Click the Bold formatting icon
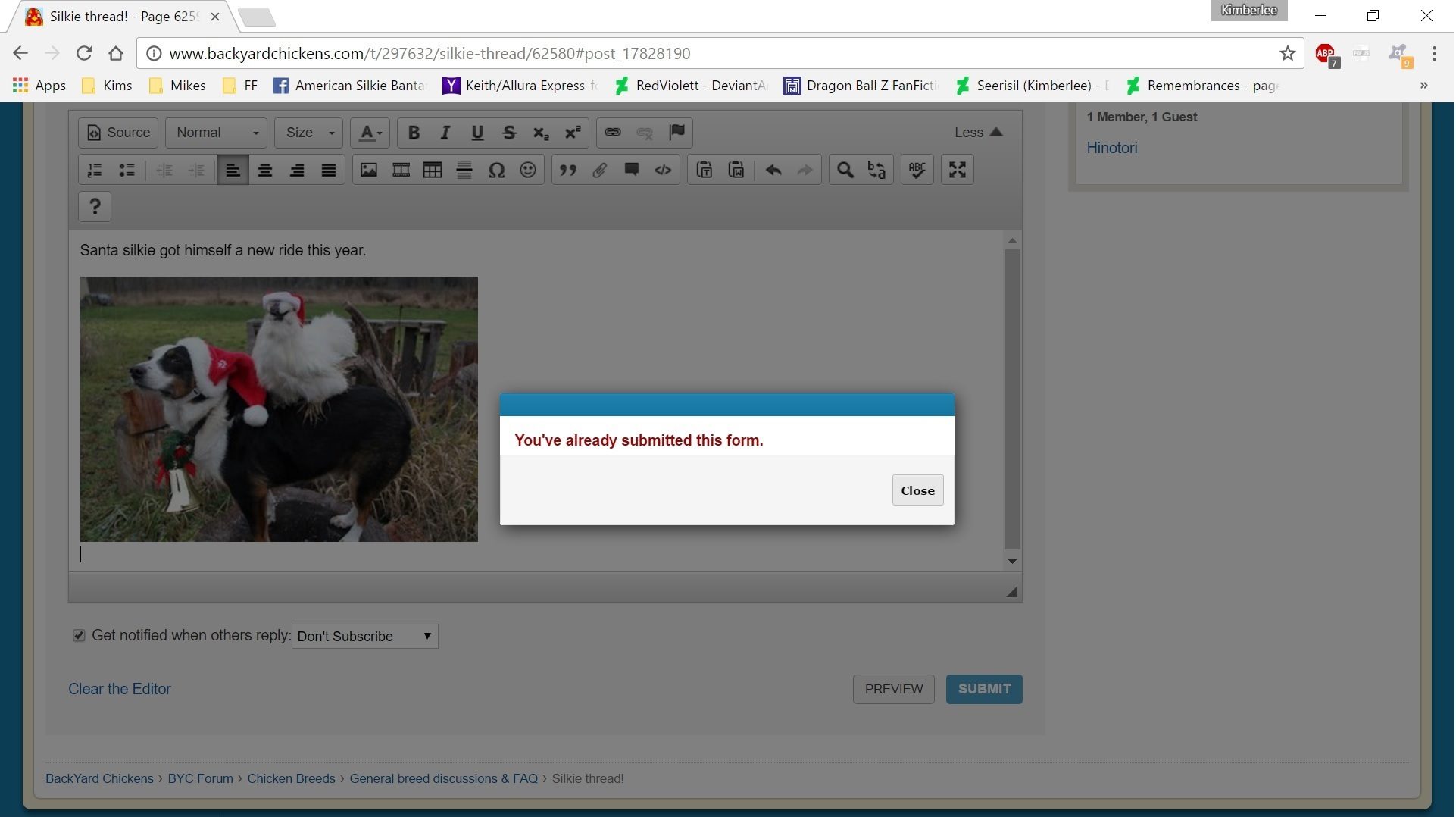This screenshot has width=1456, height=817. click(414, 133)
